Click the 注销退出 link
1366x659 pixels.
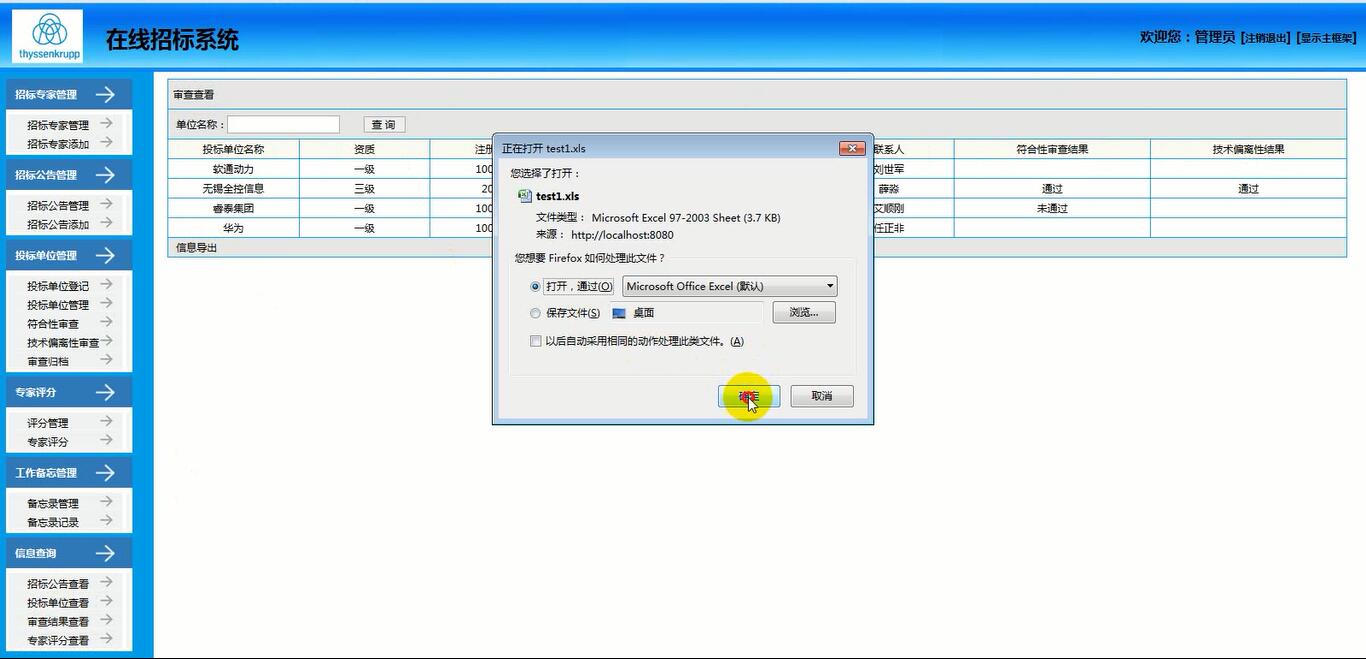pyautogui.click(x=1266, y=38)
